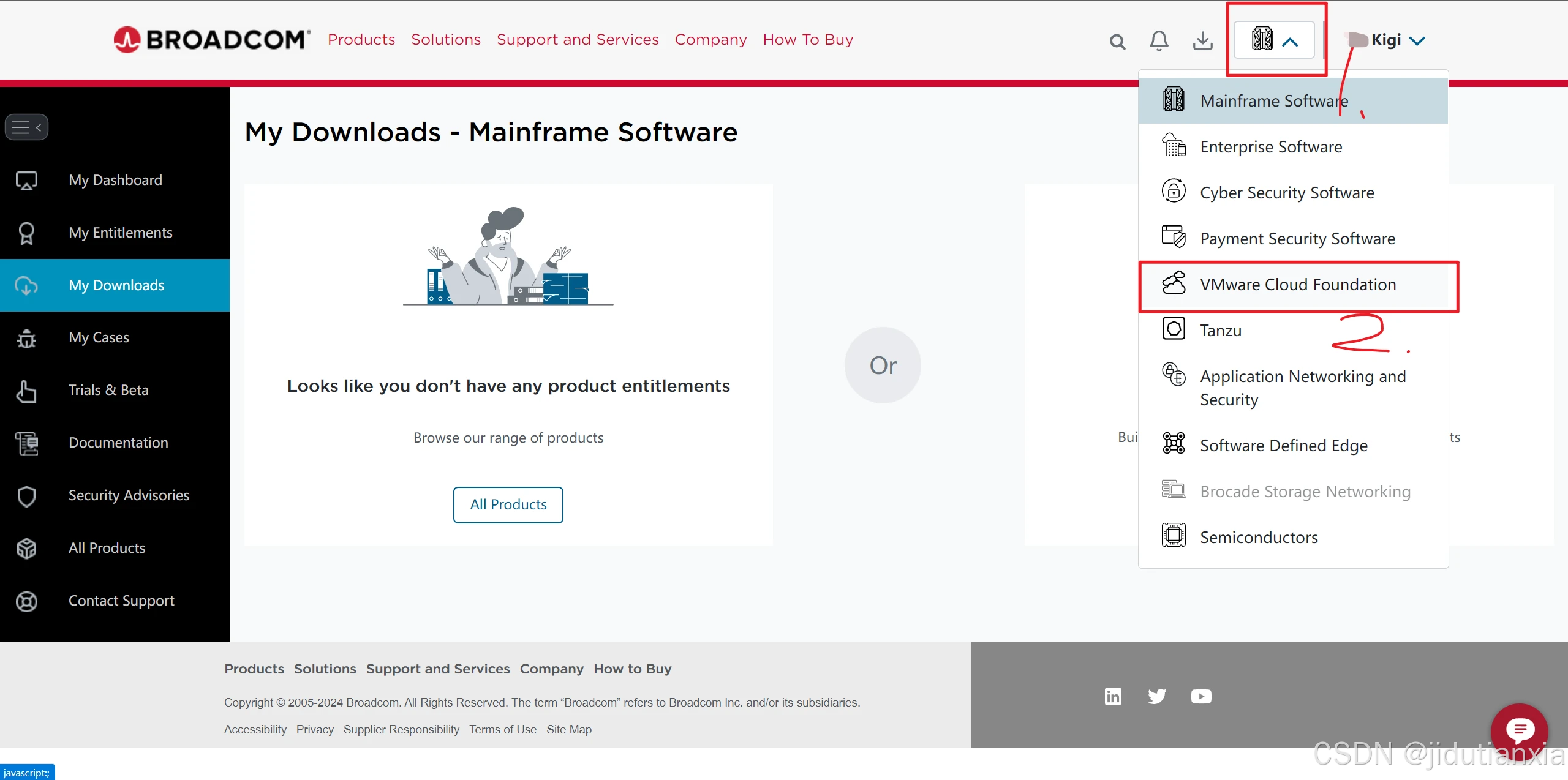The image size is (1568, 780).
Task: Open the red chat support bubble
Action: tap(1519, 730)
